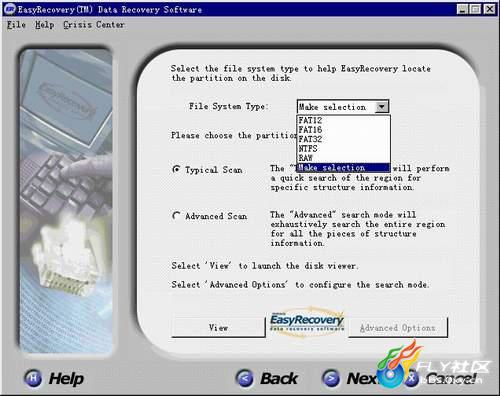The image size is (500, 396).
Task: Click the EasyRecovery title bar app icon
Action: [9, 9]
